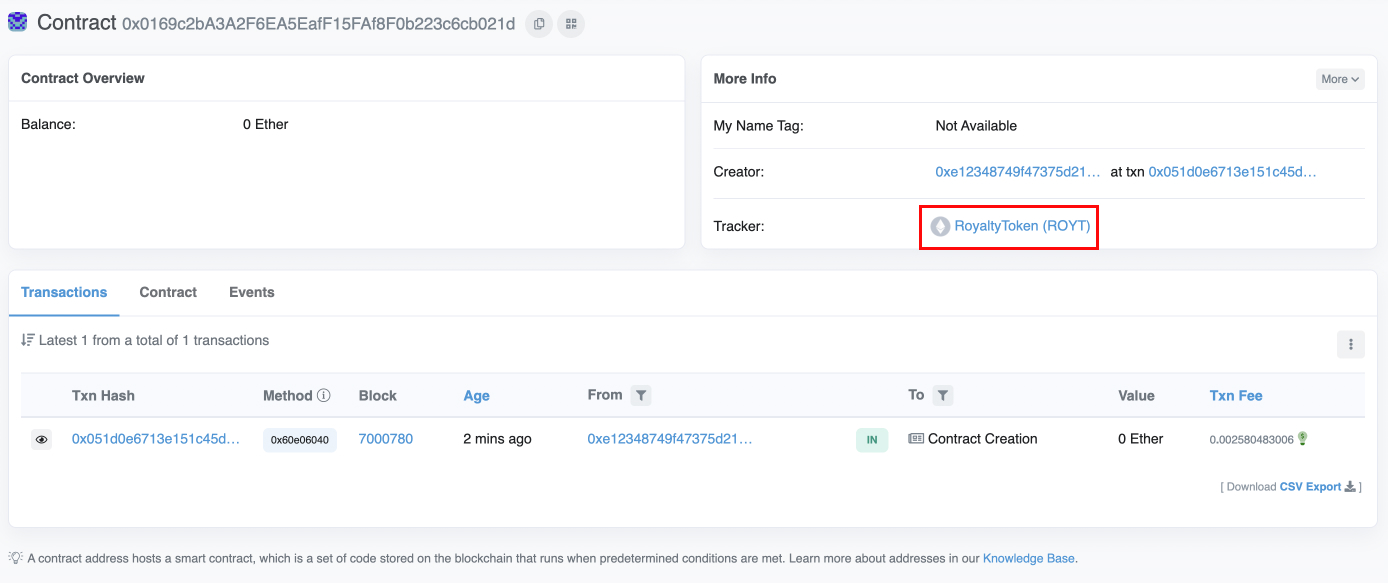Click the Method info icon

[324, 396]
